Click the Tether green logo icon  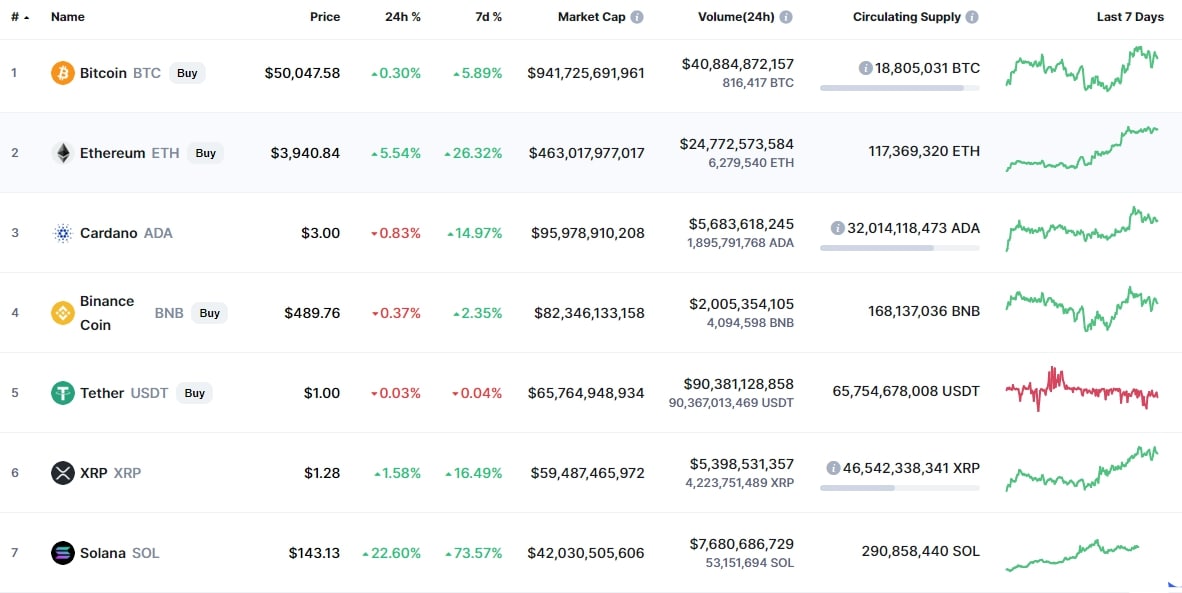coord(63,393)
